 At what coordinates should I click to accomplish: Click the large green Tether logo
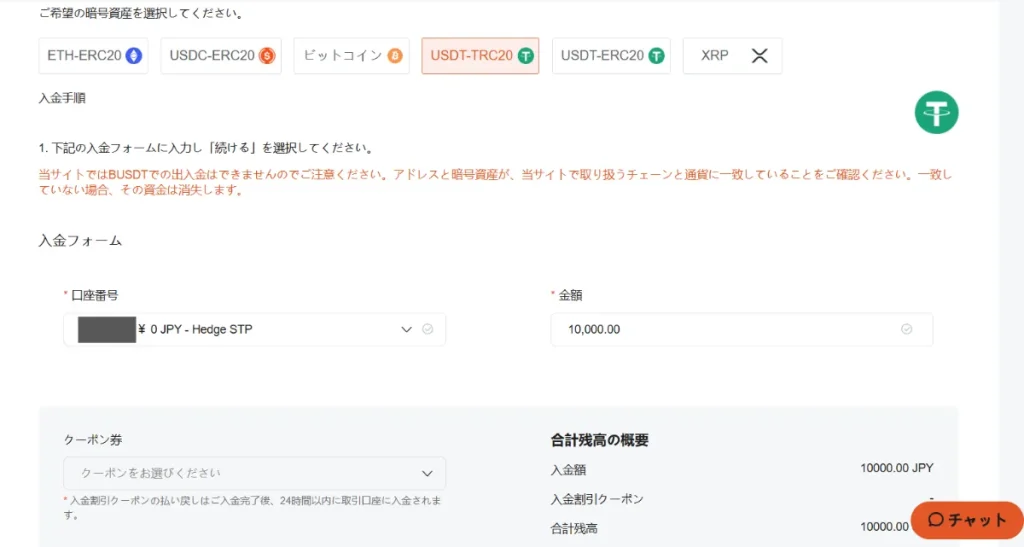pos(936,112)
